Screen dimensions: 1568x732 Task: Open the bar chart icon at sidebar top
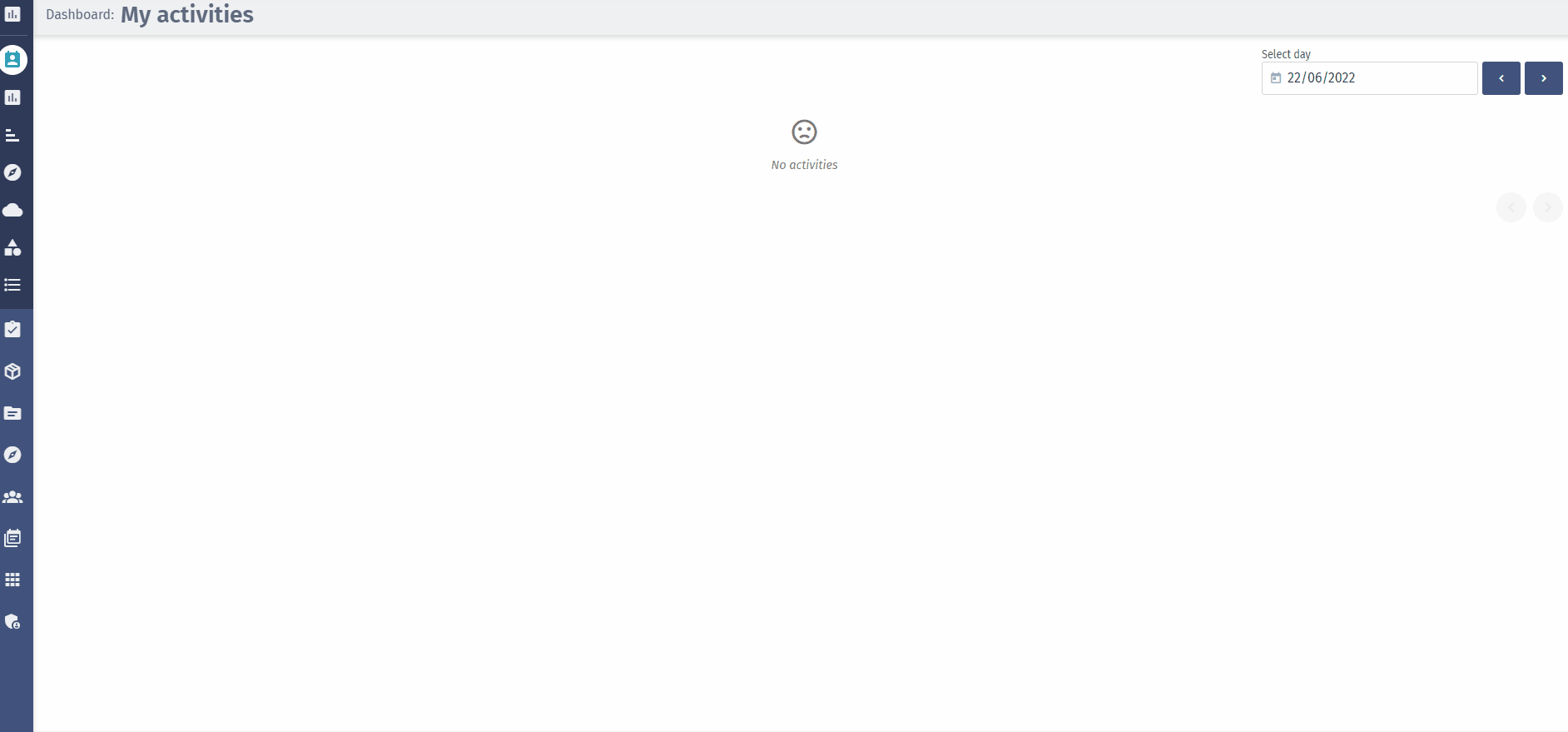coord(12,14)
